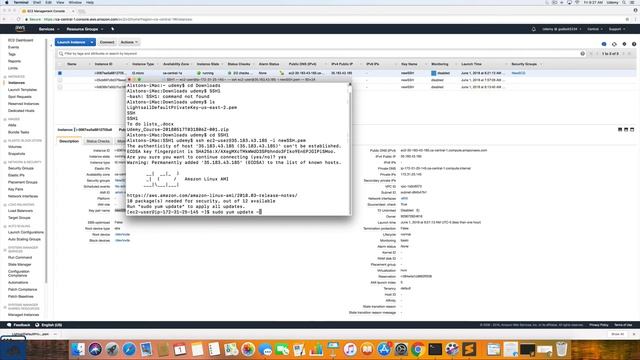Open the View menu

coord(60,2)
